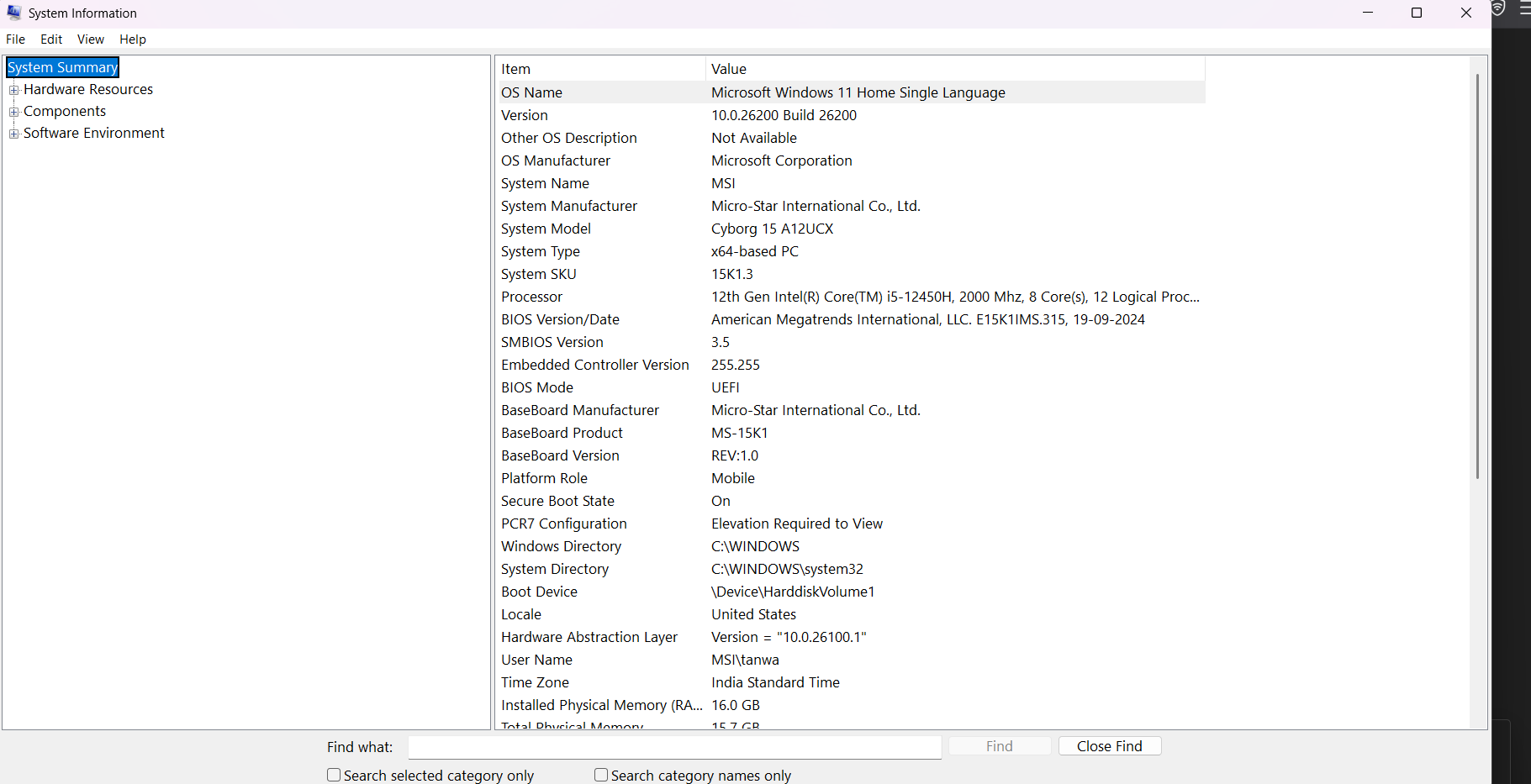
Task: Open the Edit menu
Action: pos(51,39)
